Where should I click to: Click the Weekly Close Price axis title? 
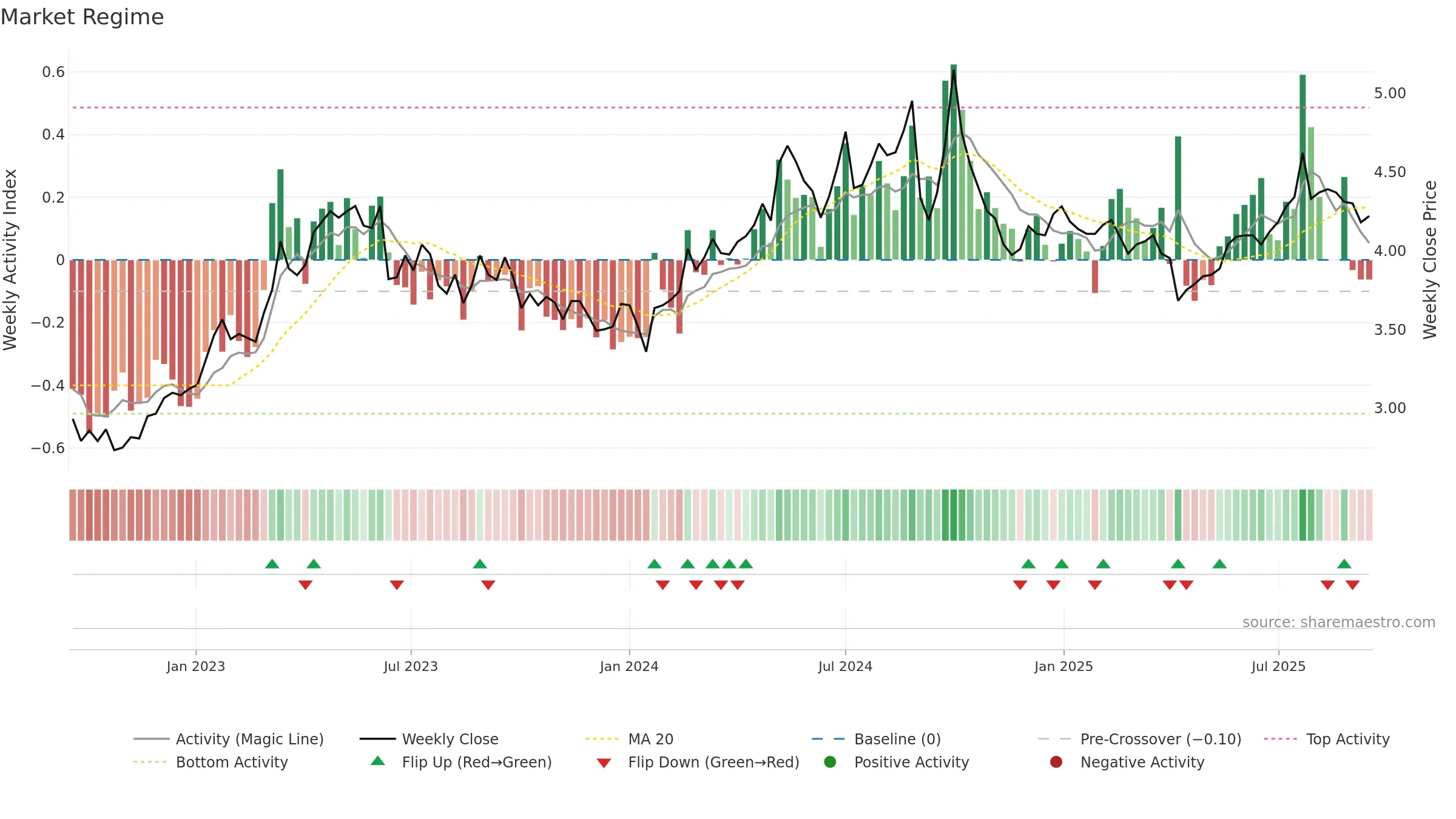pyautogui.click(x=1430, y=260)
